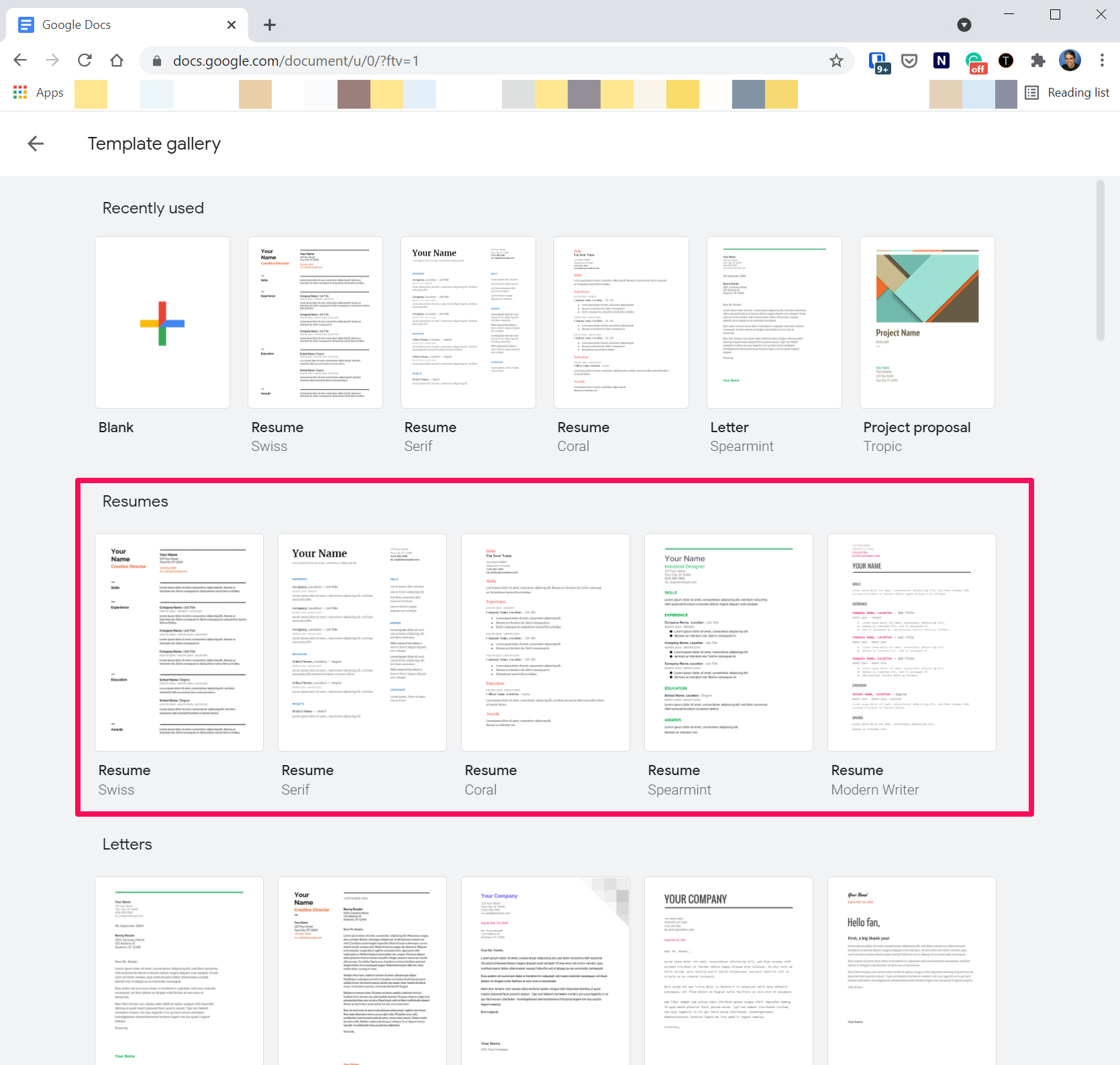This screenshot has width=1120, height=1065.
Task: Click the Template gallery heading
Action: 154,144
